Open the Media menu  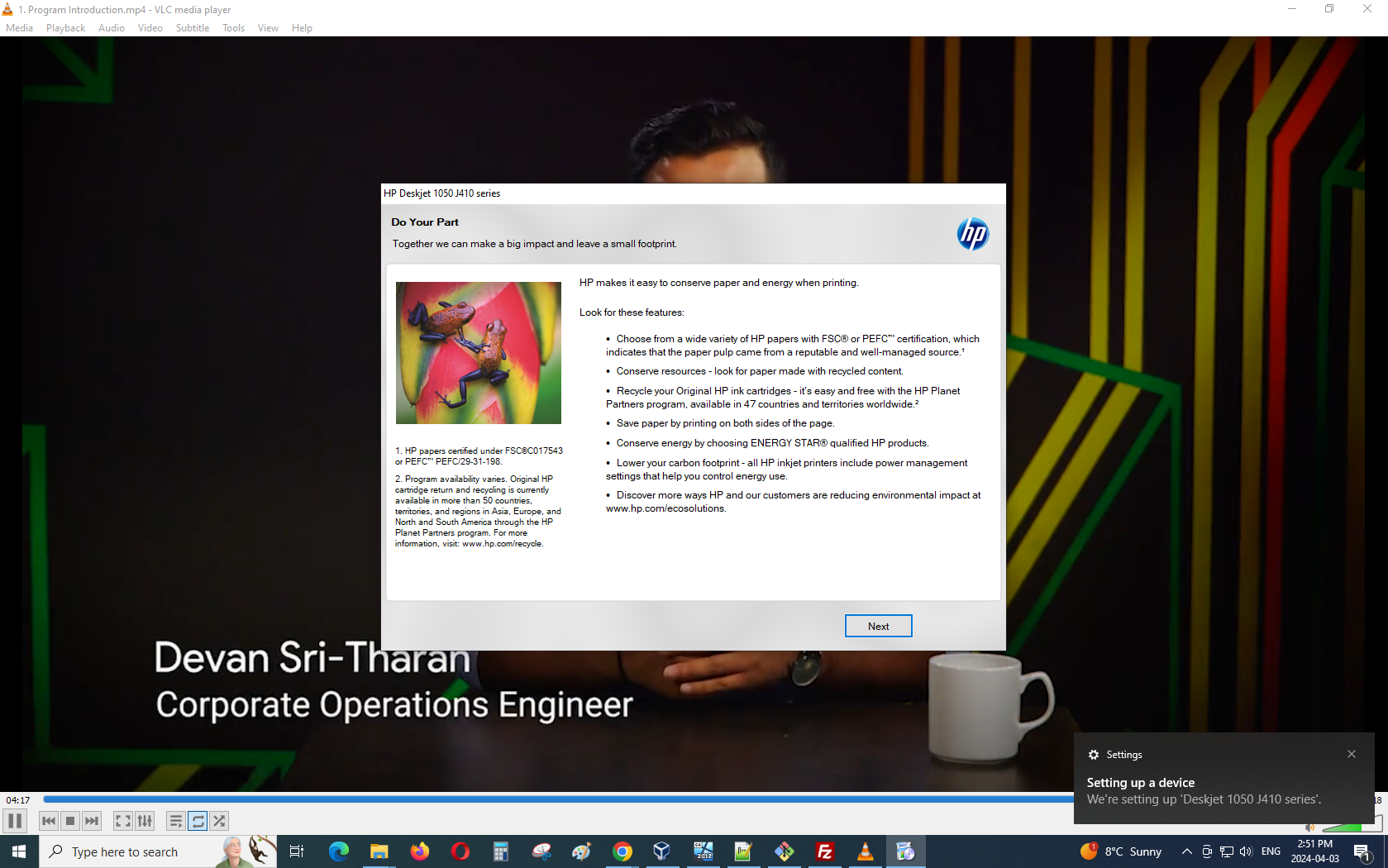click(19, 28)
